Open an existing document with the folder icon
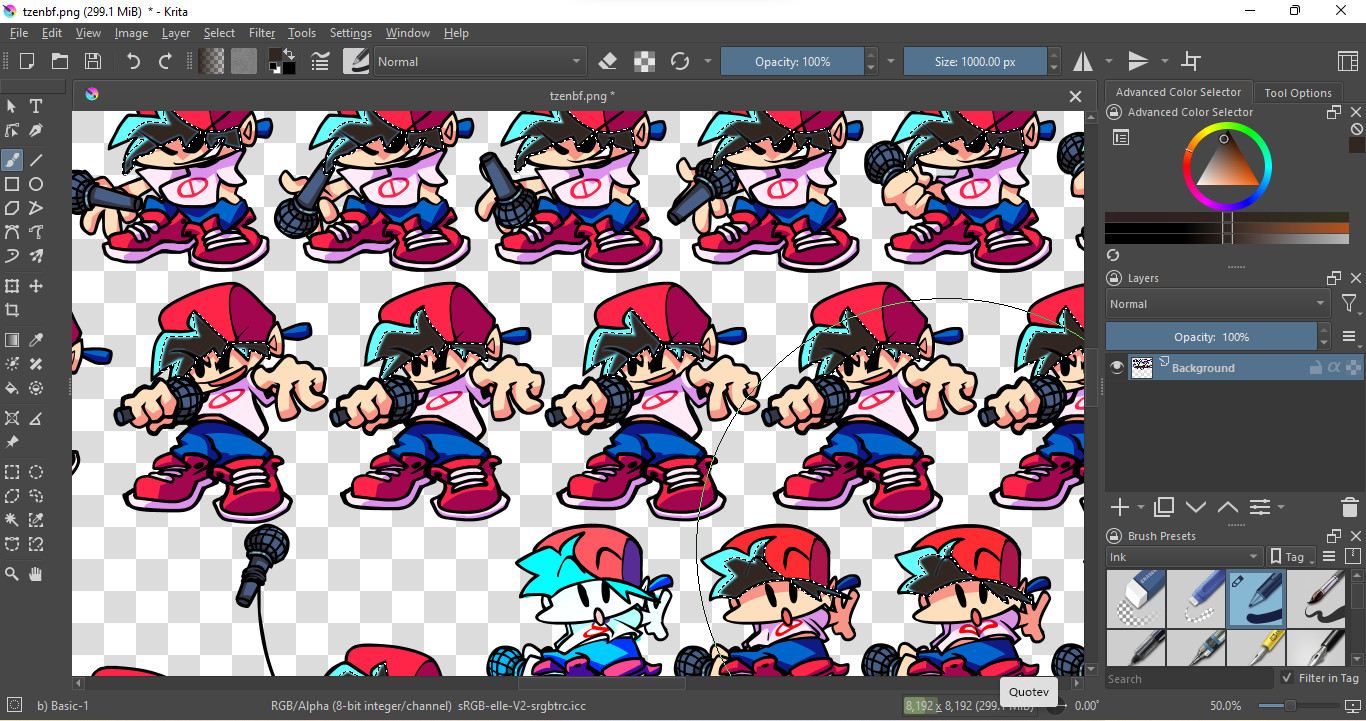 pos(60,62)
